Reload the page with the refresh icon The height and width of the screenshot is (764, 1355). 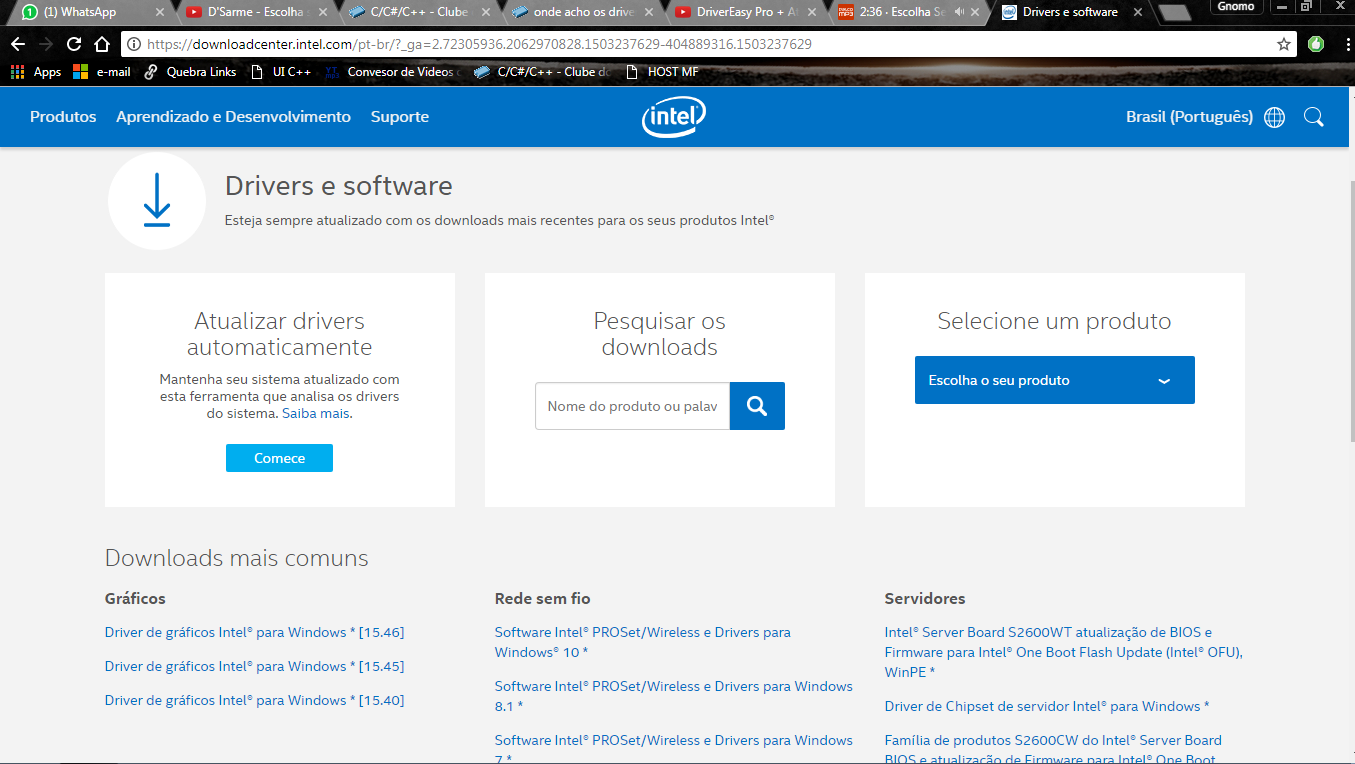(73, 44)
